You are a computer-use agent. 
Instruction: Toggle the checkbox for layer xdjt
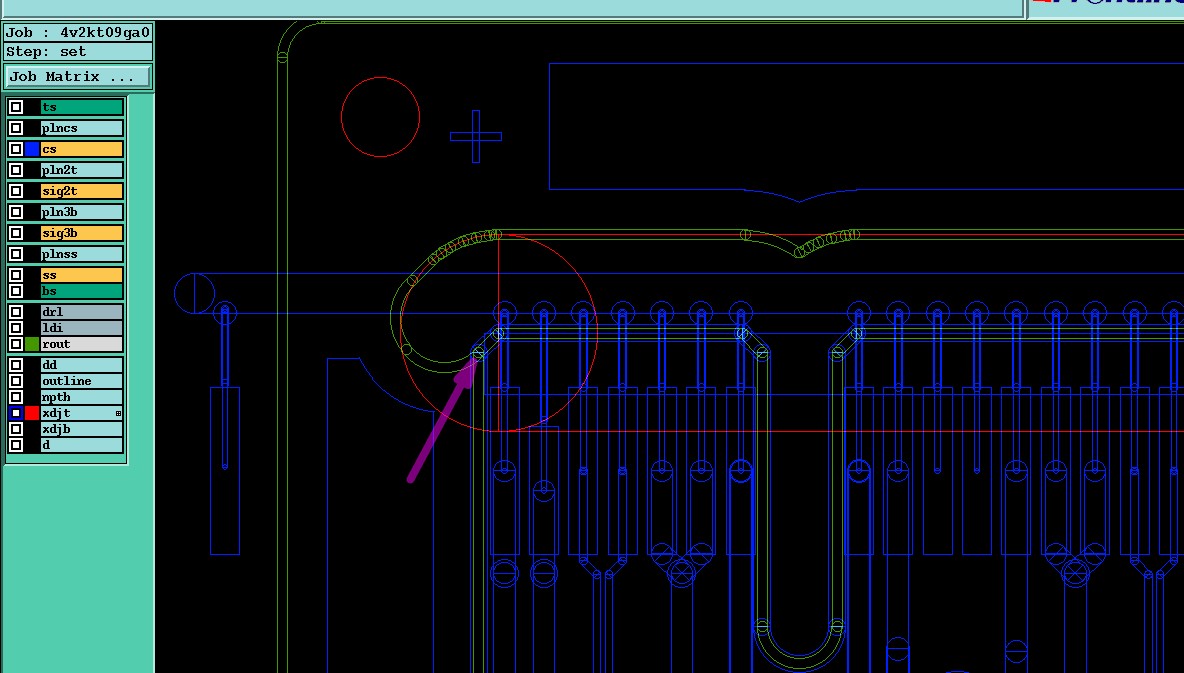(16, 413)
